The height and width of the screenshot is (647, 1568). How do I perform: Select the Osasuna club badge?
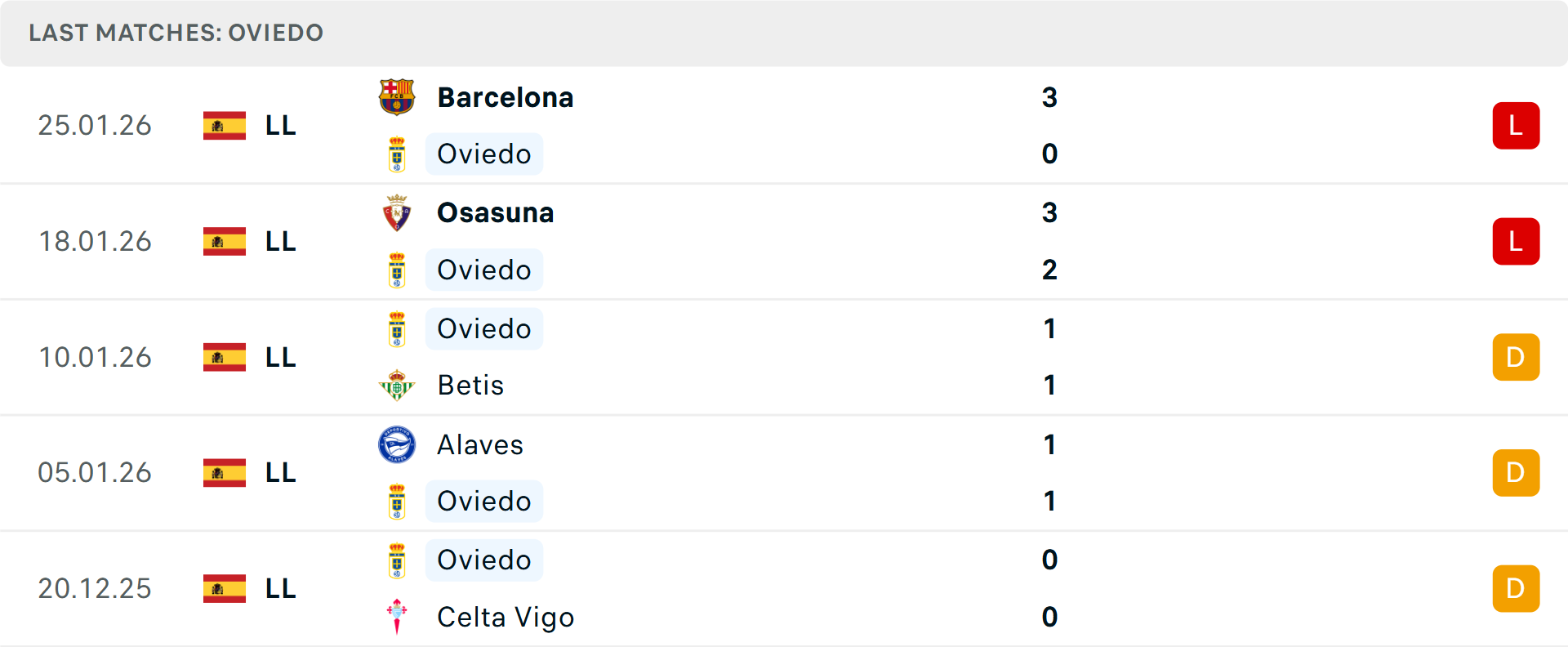[398, 212]
